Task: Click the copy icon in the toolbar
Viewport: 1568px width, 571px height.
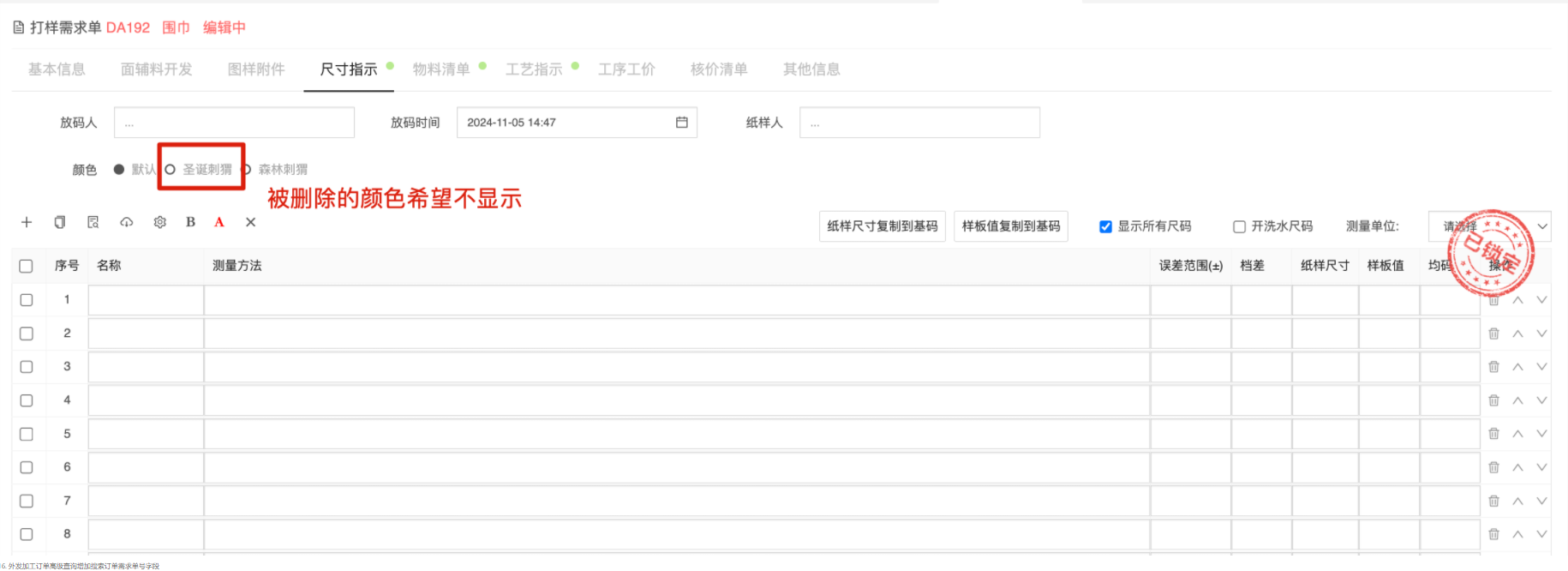Action: (x=59, y=222)
